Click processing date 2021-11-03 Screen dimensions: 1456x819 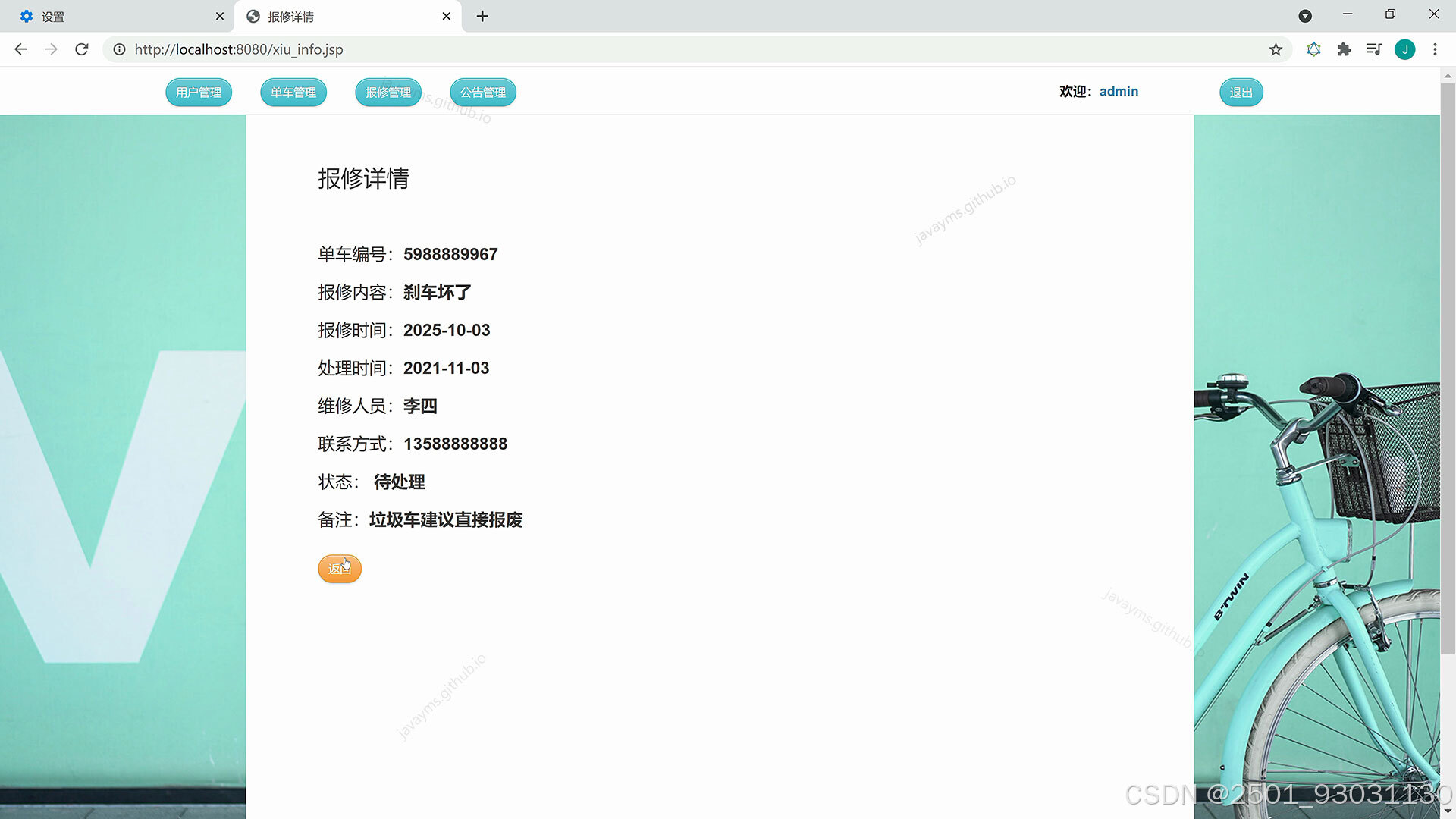point(446,368)
